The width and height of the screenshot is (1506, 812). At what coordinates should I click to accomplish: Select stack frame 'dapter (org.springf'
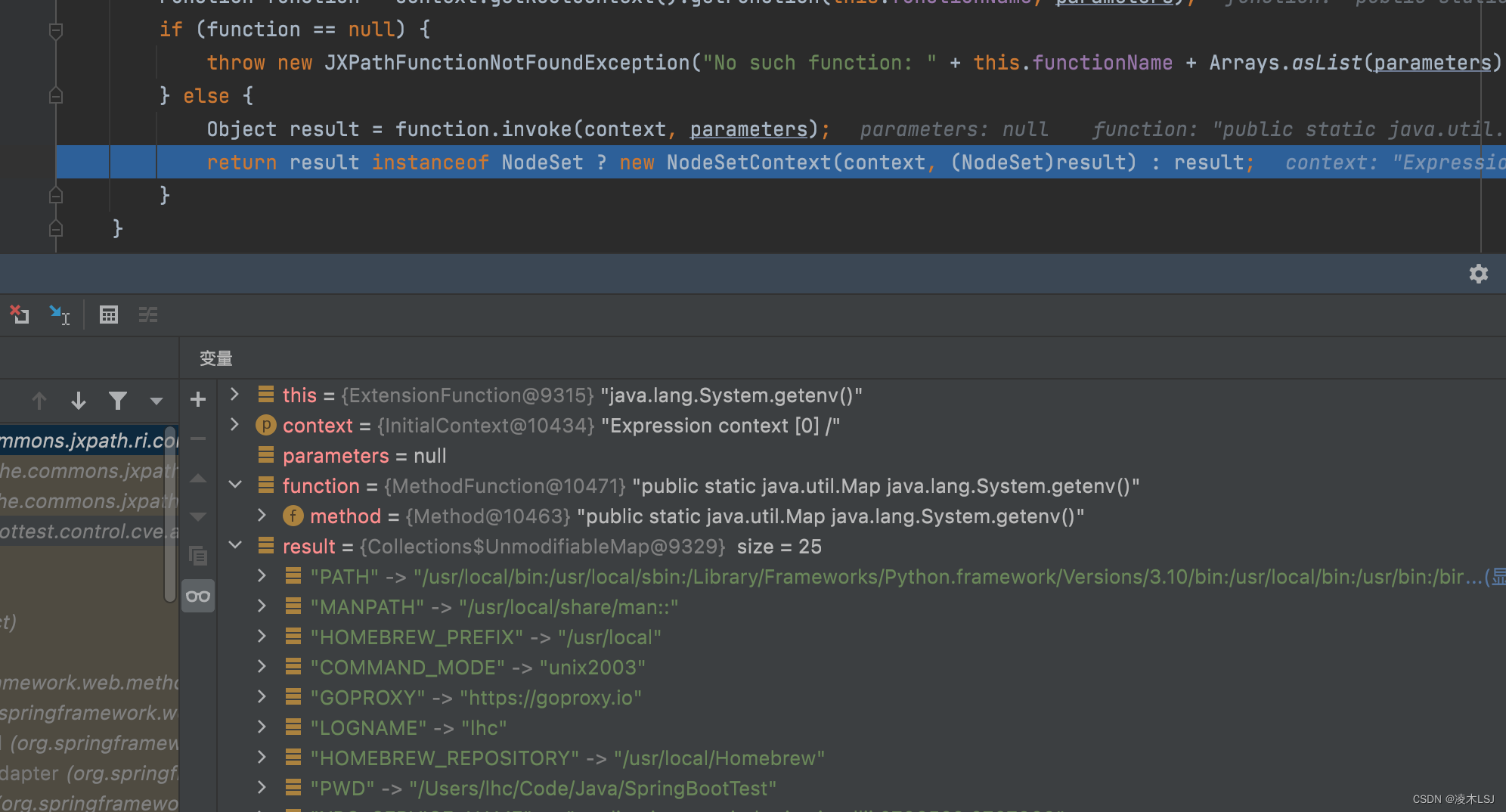tap(88, 773)
